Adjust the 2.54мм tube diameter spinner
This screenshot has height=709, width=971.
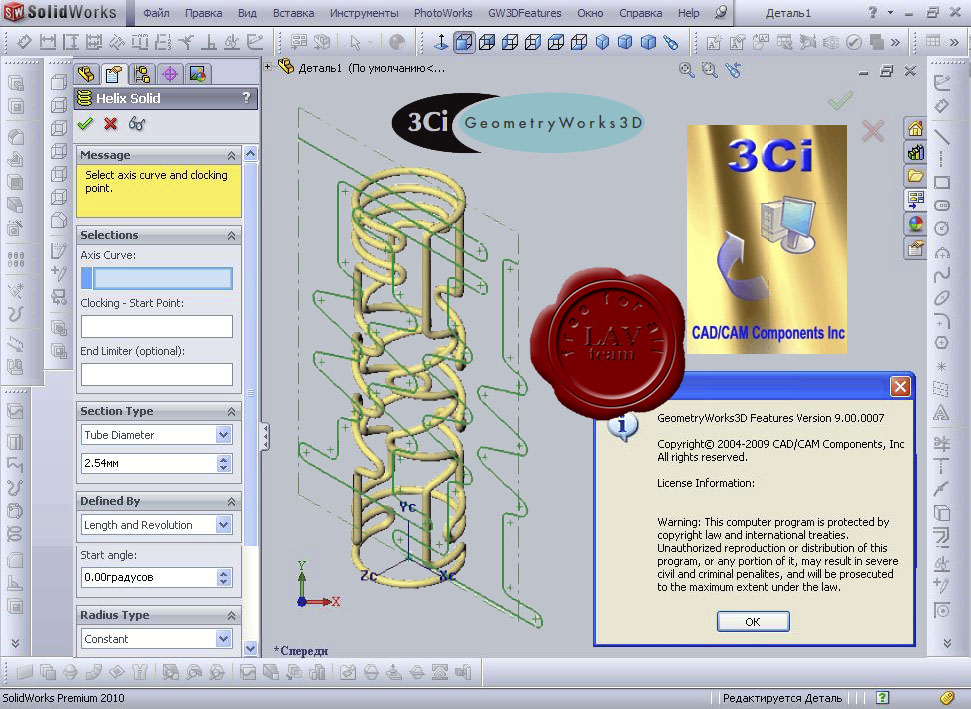point(224,463)
